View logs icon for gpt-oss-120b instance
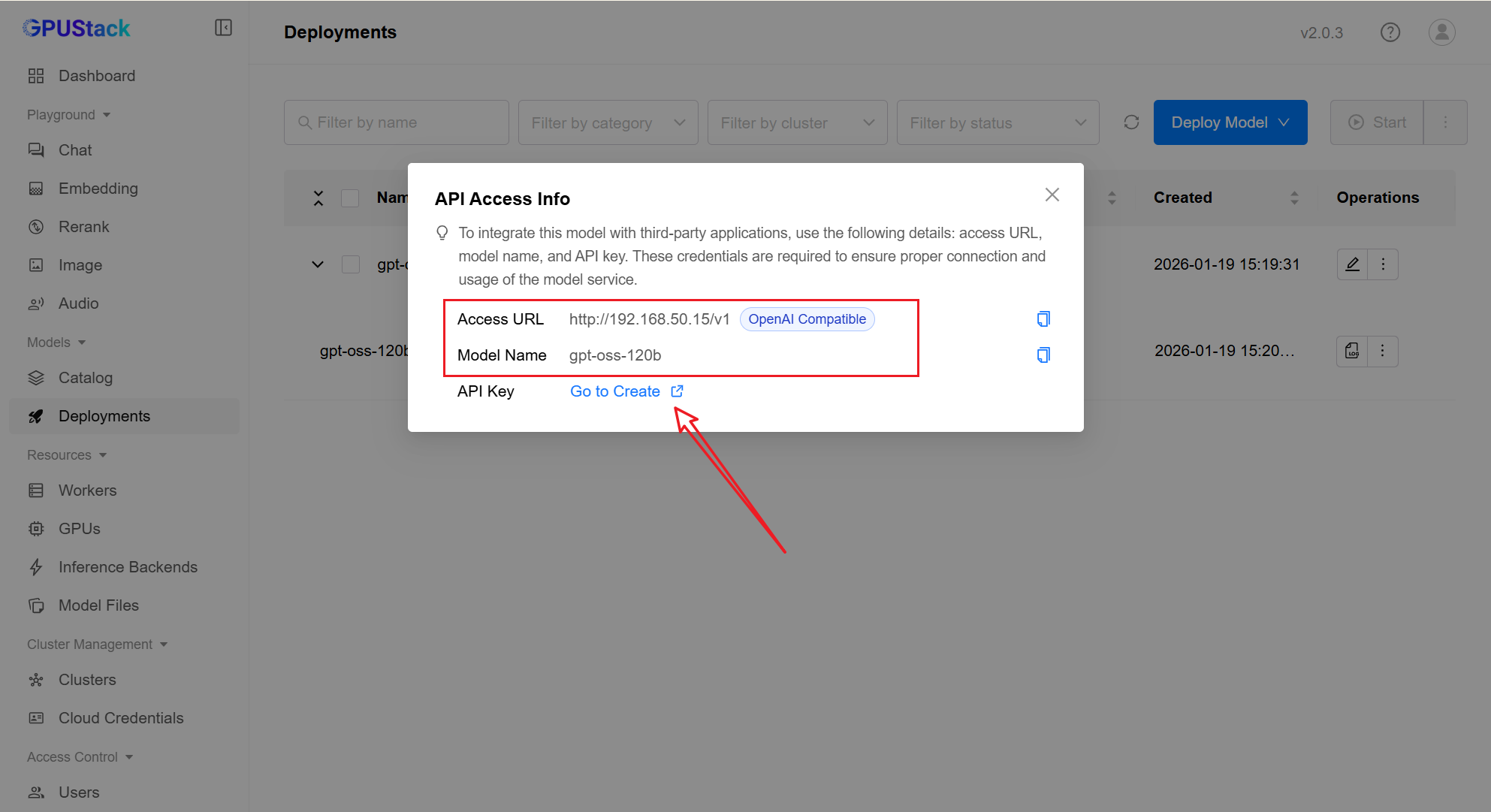 [x=1352, y=351]
